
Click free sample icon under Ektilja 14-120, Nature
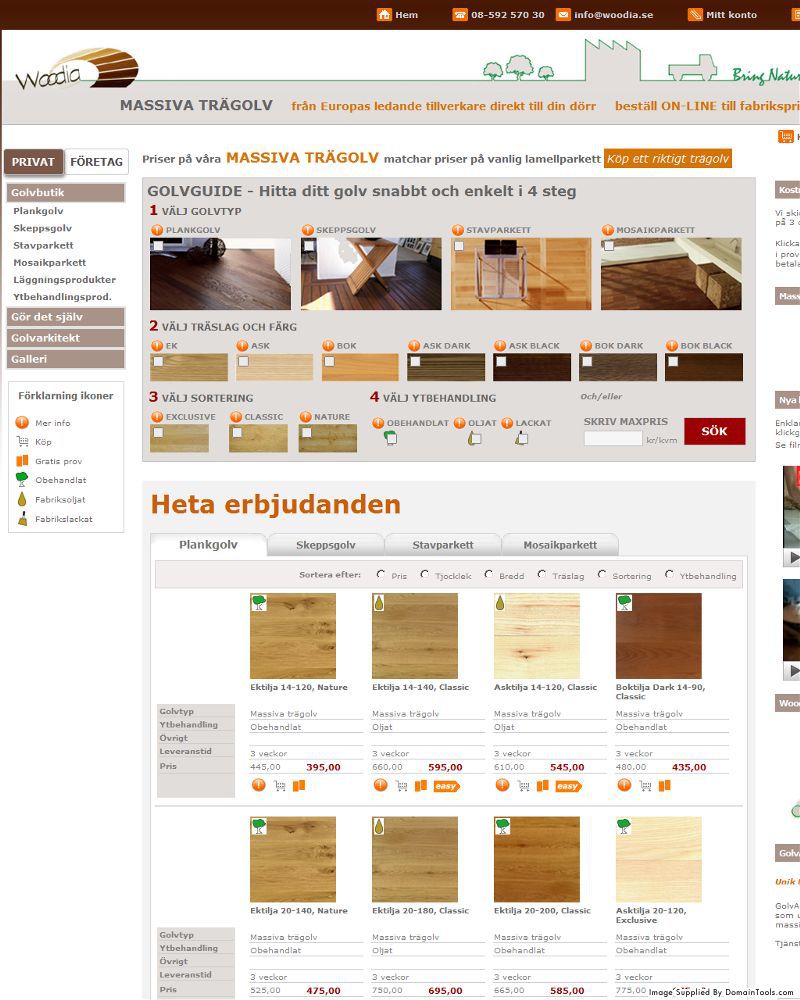299,786
